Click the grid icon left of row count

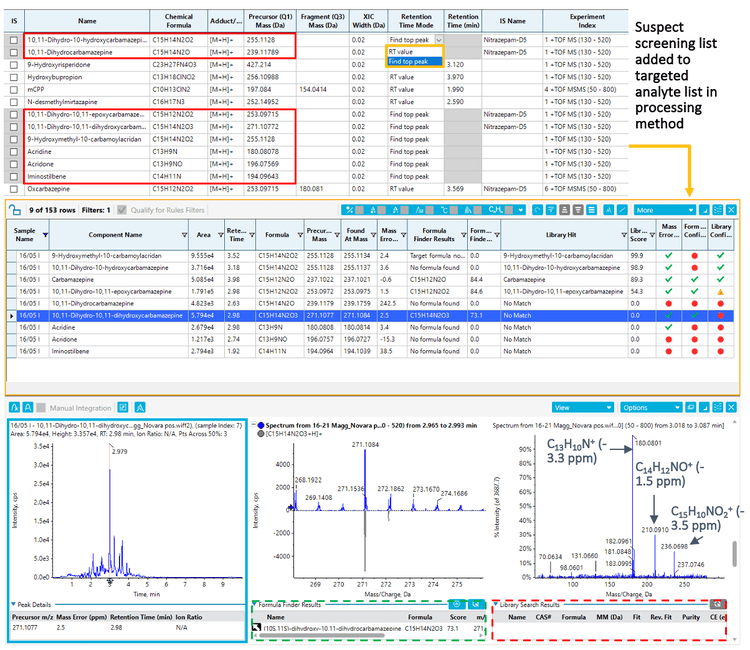tap(14, 210)
